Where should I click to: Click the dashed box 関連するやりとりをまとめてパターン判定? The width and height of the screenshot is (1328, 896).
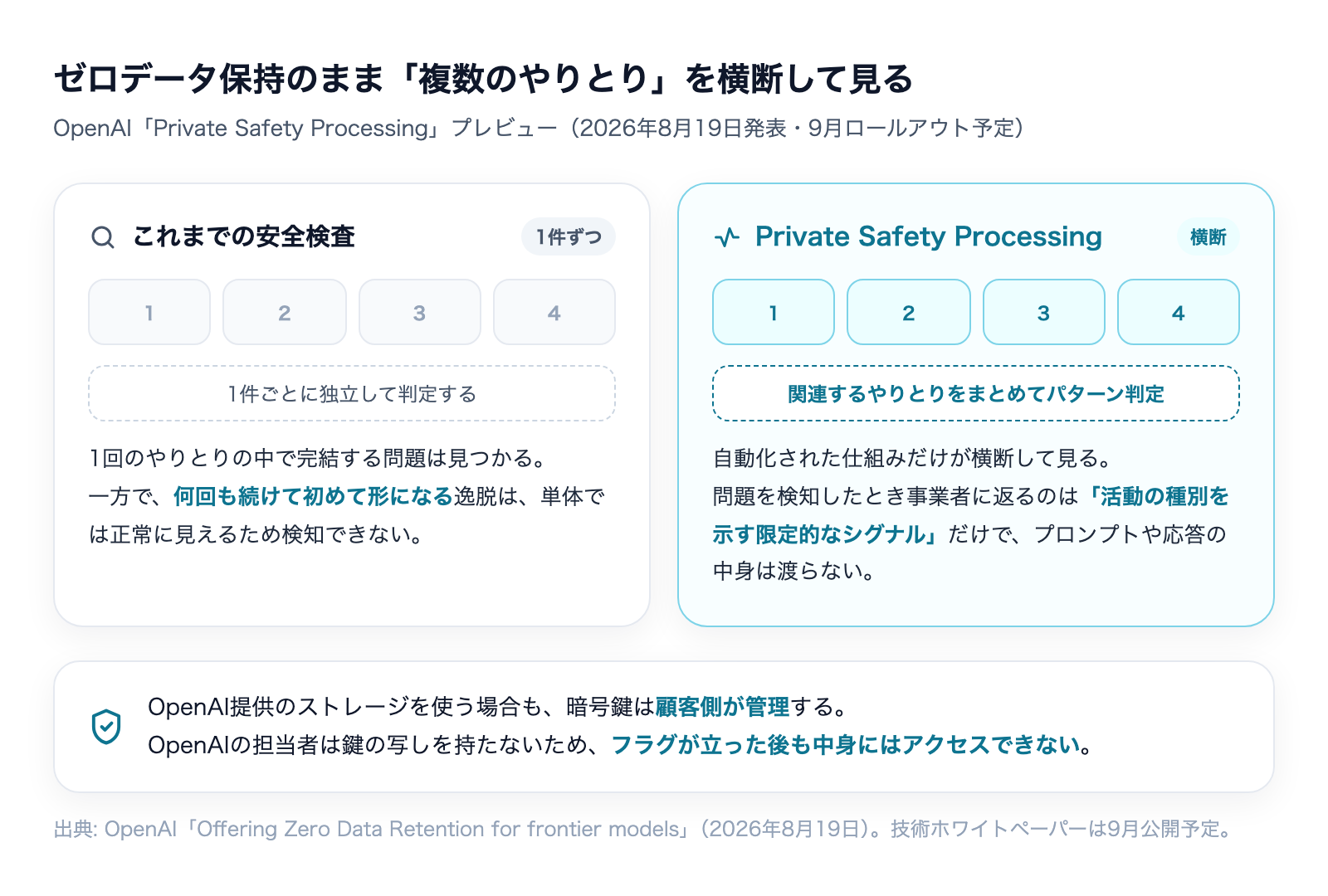976,393
